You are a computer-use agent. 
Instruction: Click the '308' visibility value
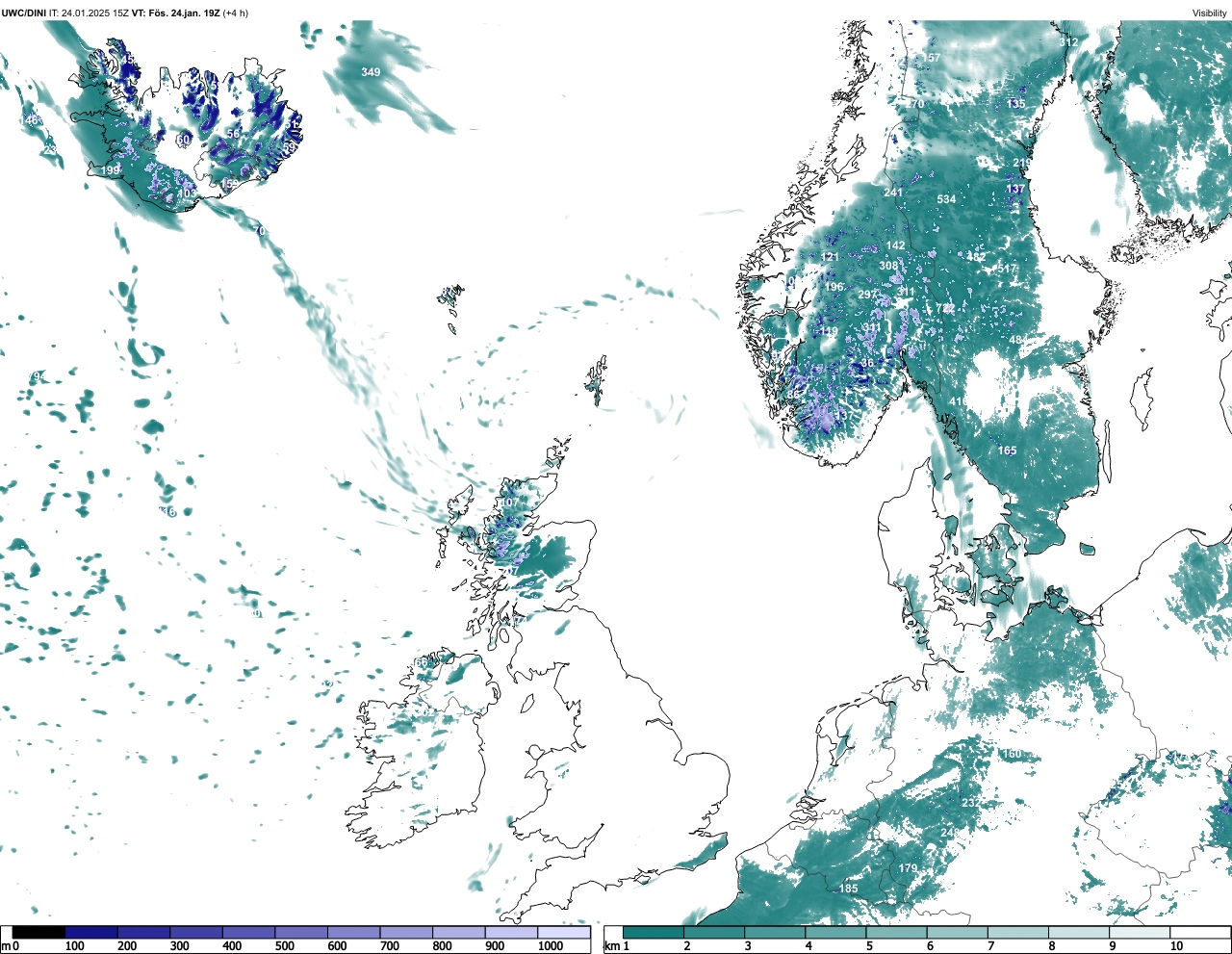tap(888, 266)
